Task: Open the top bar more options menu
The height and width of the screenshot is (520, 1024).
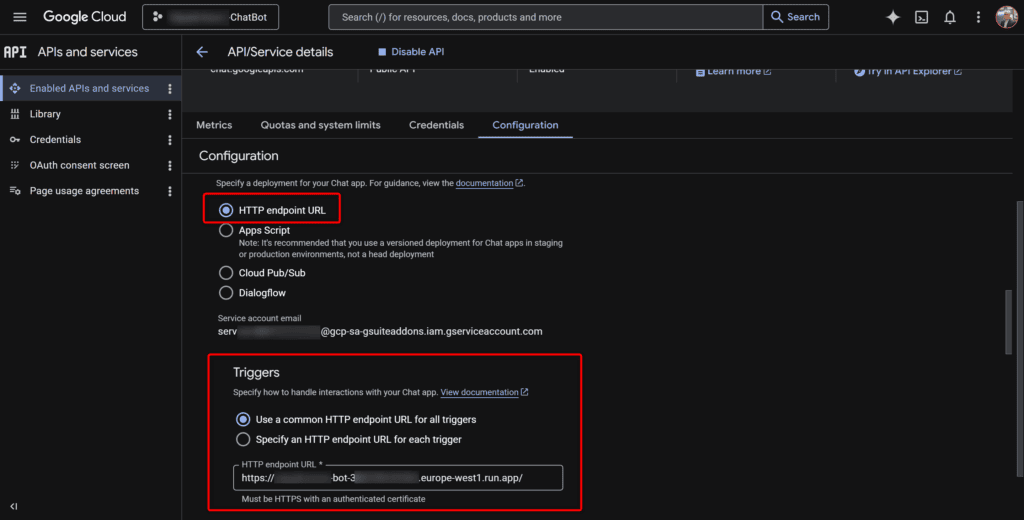Action: [x=978, y=18]
